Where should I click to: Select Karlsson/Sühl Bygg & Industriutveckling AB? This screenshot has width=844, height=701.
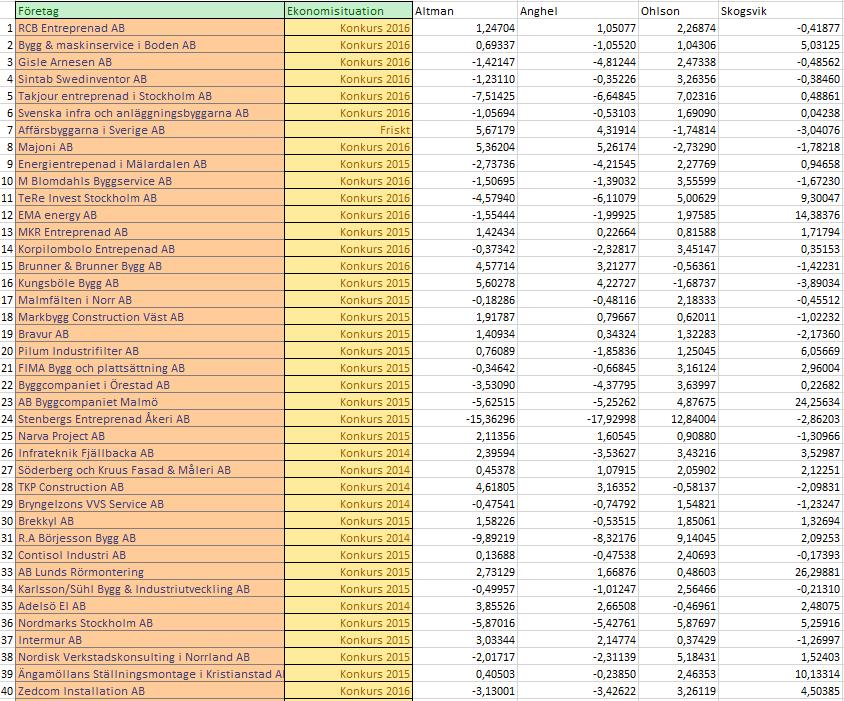(x=150, y=590)
